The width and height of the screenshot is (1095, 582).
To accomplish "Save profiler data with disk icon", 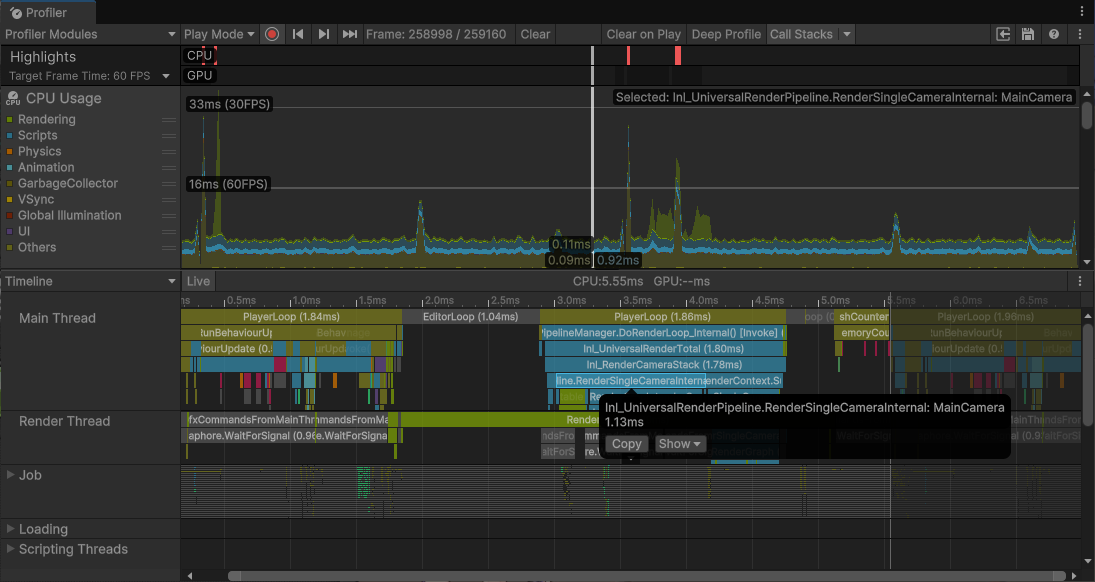I will pyautogui.click(x=1028, y=34).
